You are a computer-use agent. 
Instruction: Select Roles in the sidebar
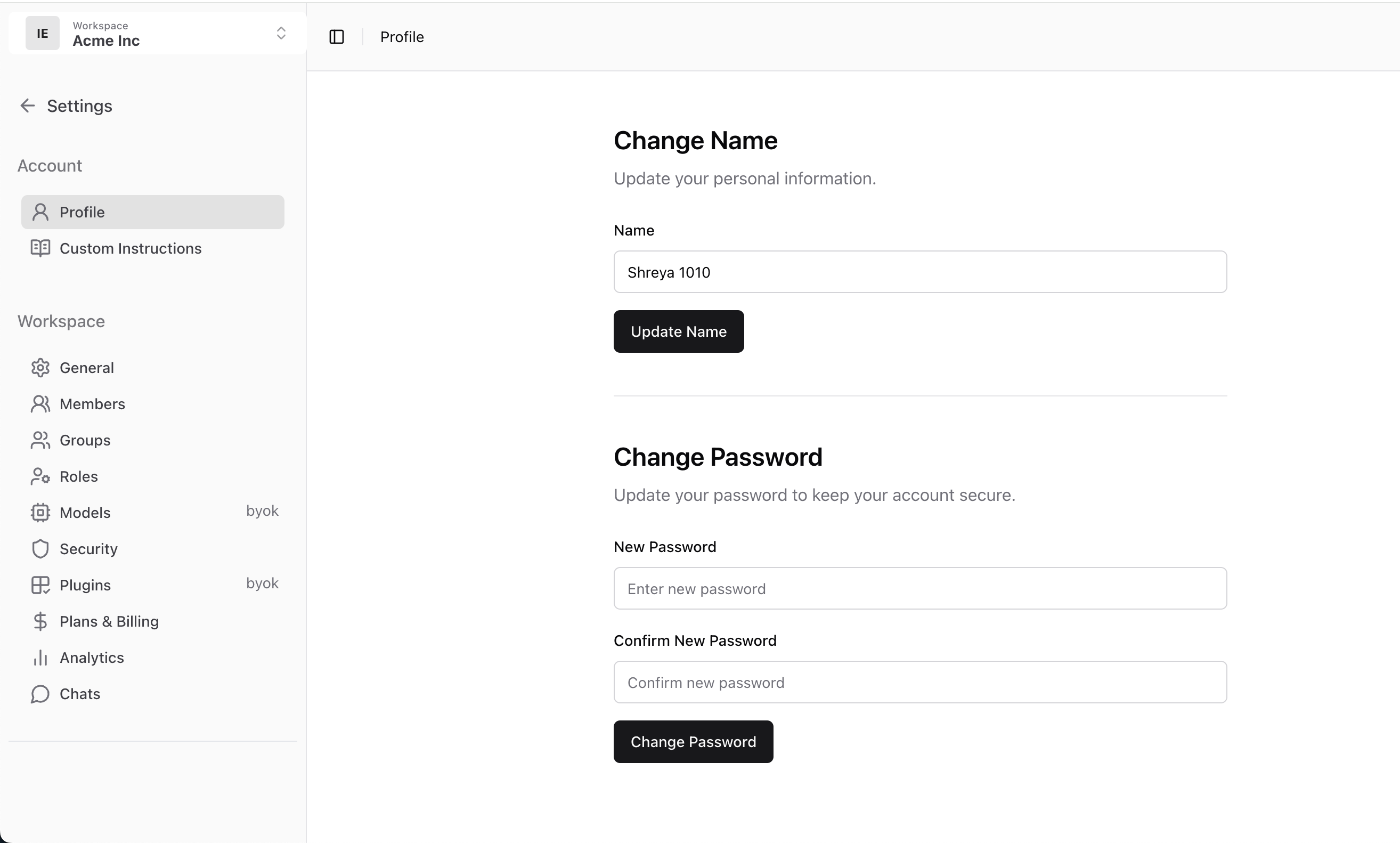point(78,476)
